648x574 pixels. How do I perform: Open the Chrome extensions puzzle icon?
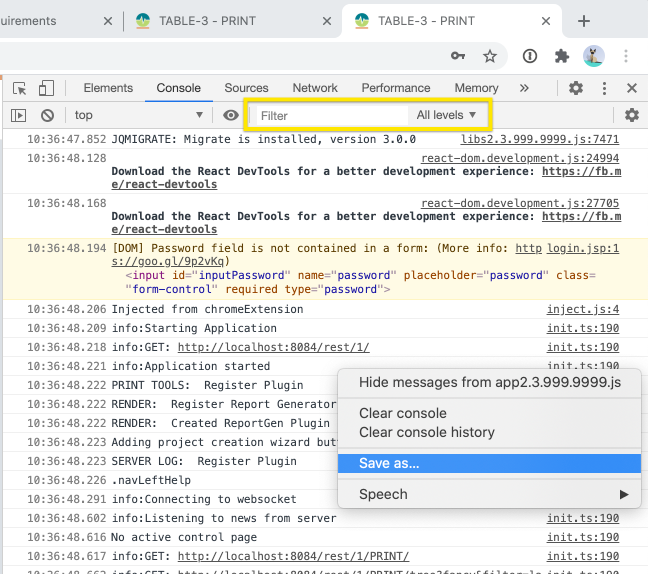561,56
